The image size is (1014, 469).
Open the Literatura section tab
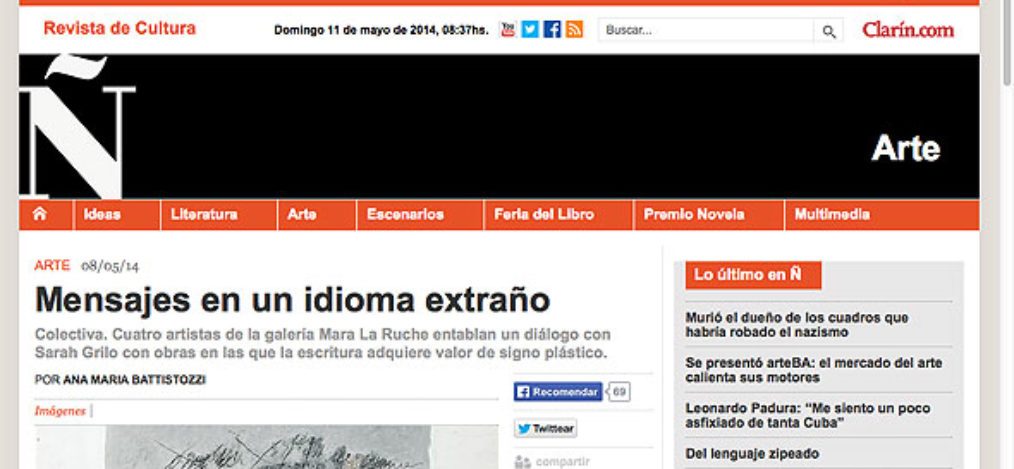[x=219, y=215]
